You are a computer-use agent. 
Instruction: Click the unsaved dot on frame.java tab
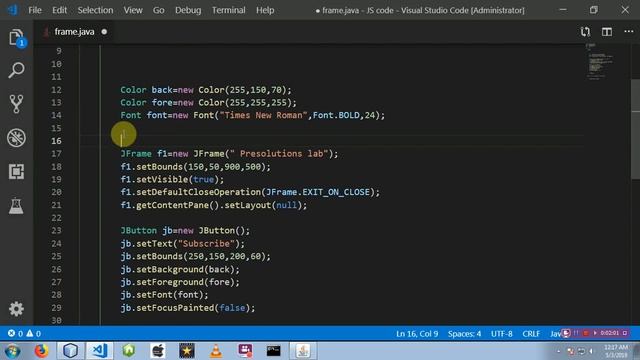[104, 31]
